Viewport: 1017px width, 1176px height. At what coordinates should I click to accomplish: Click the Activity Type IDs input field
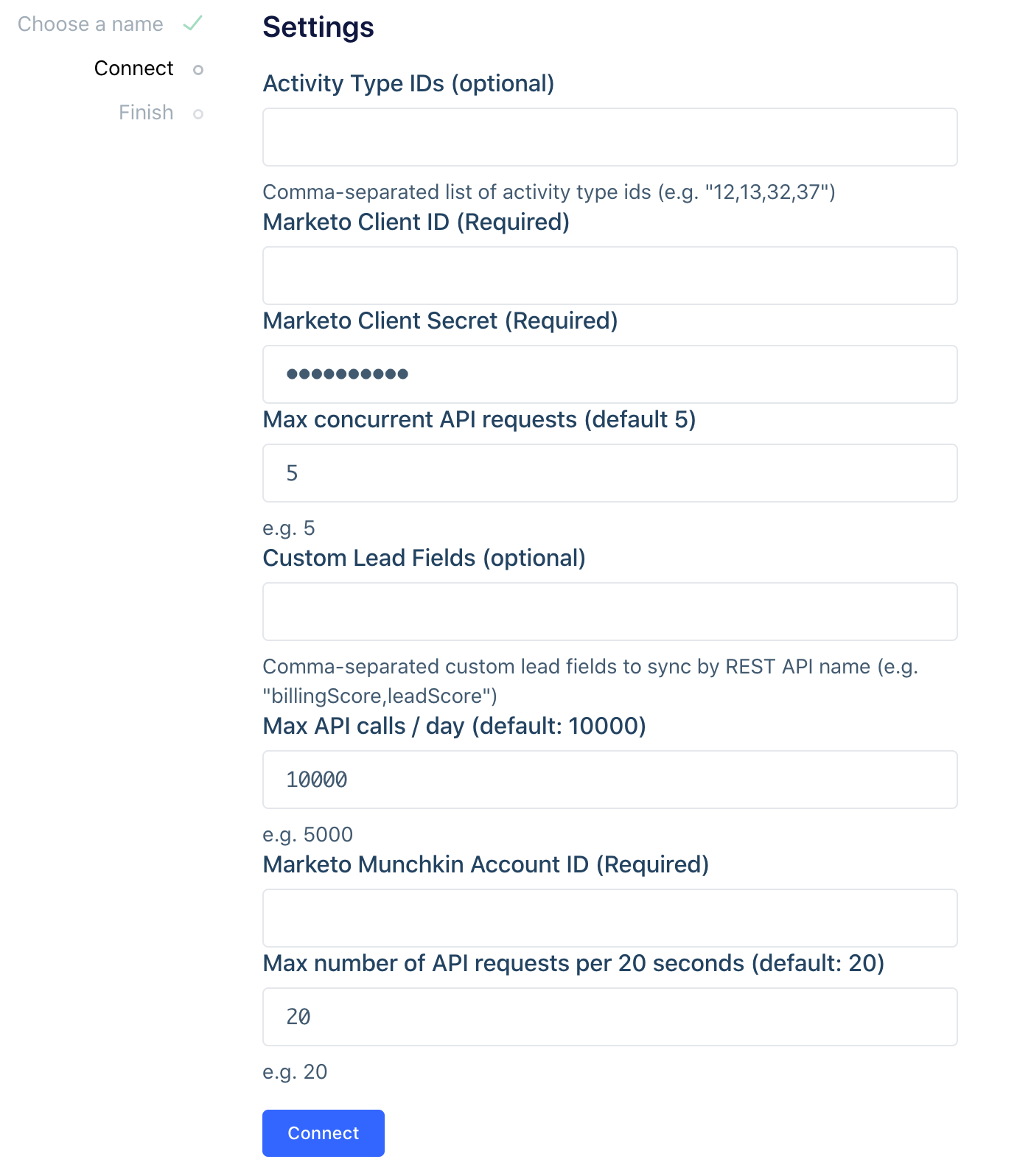click(609, 137)
